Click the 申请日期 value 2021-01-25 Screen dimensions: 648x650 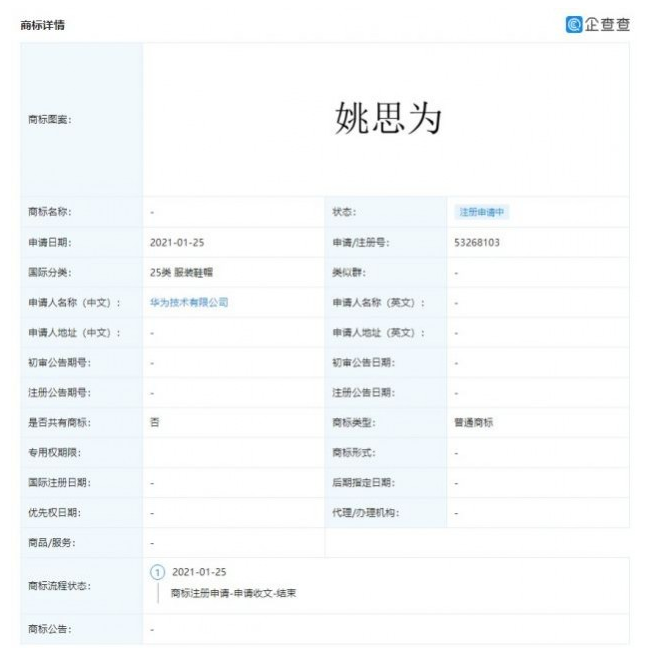click(x=177, y=242)
